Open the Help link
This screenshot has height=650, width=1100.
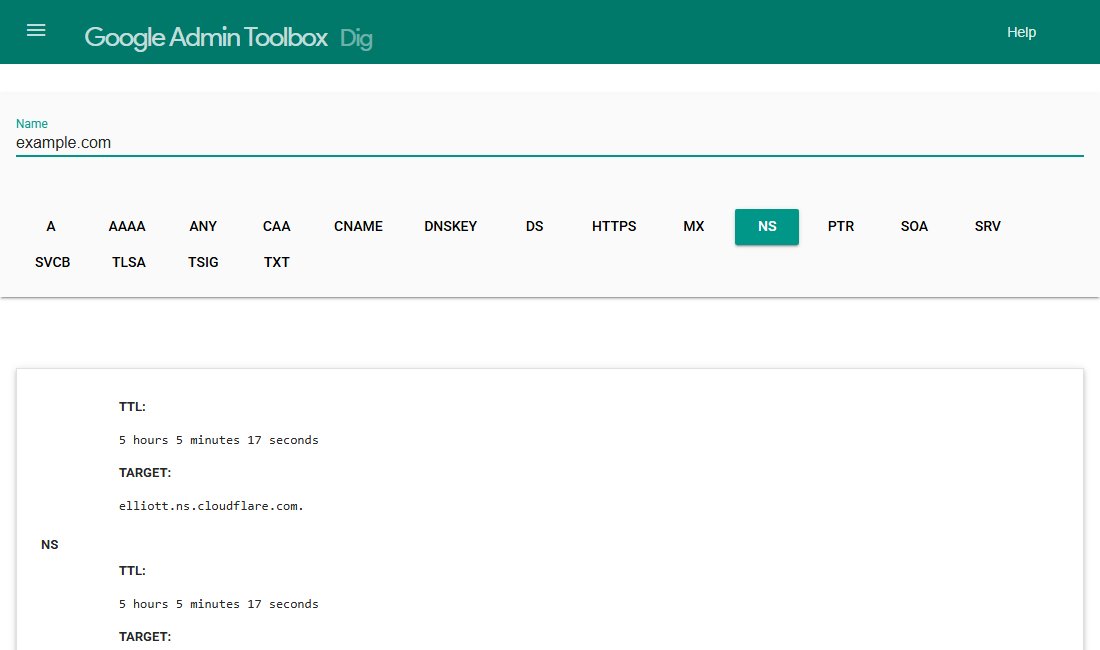tap(1021, 32)
